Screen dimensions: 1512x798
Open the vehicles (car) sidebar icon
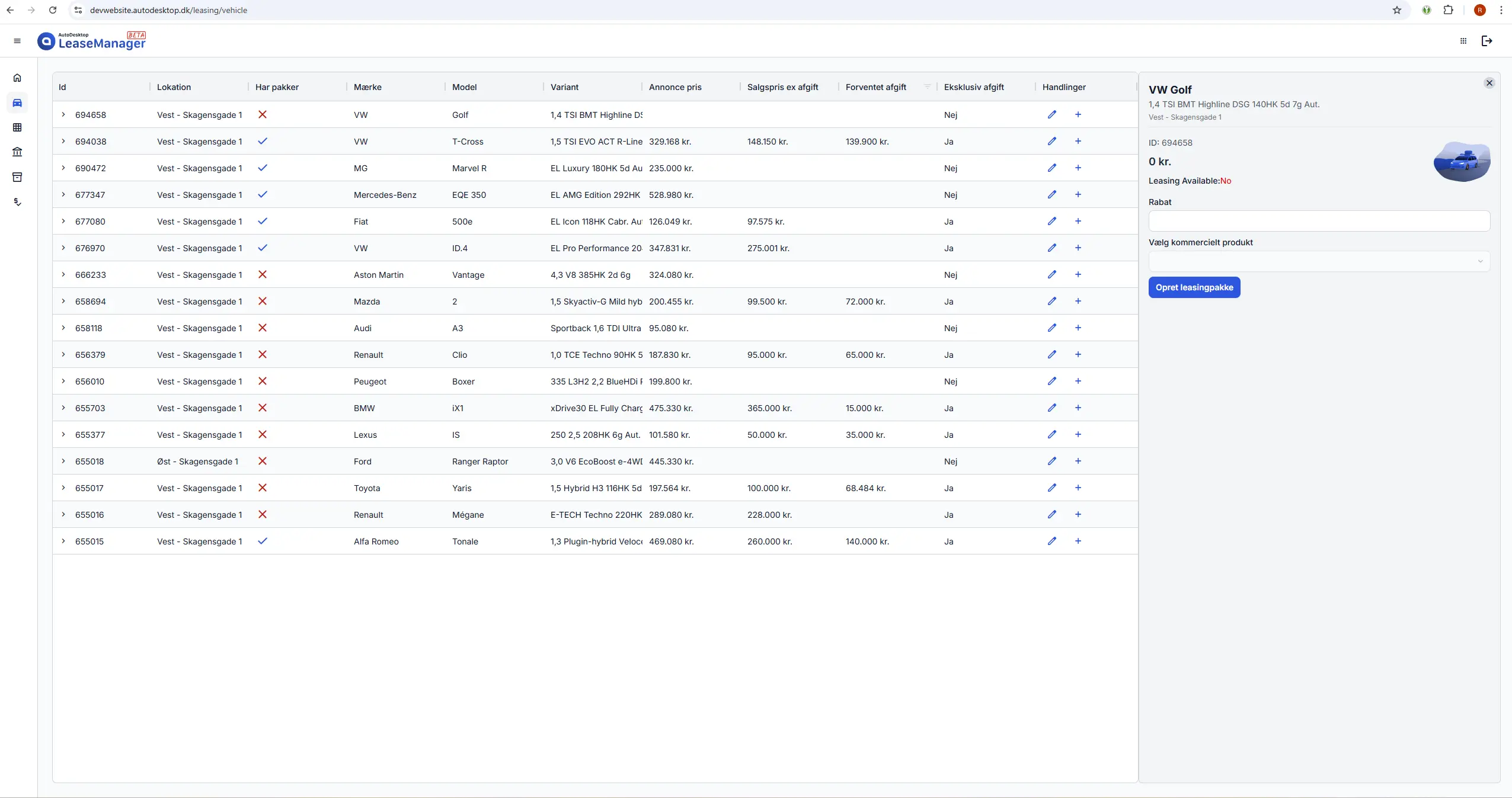(17, 103)
